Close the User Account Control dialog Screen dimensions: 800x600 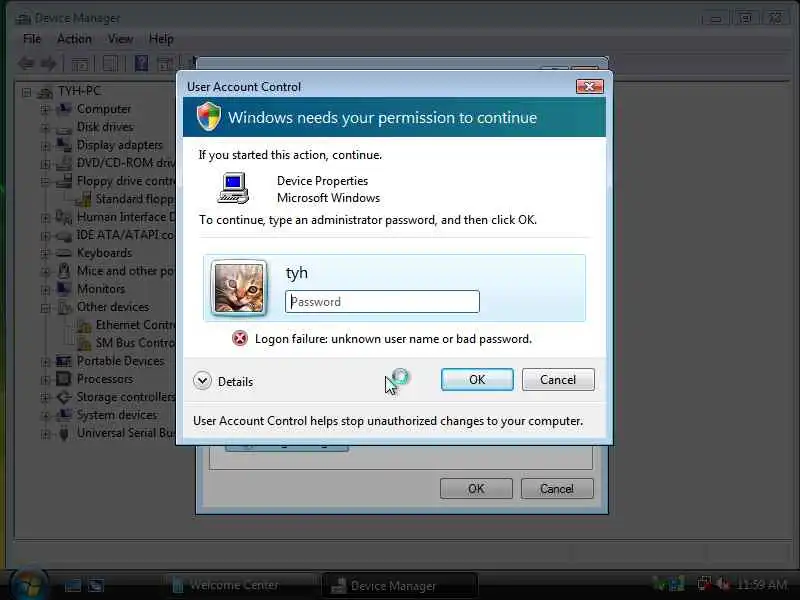coord(589,87)
